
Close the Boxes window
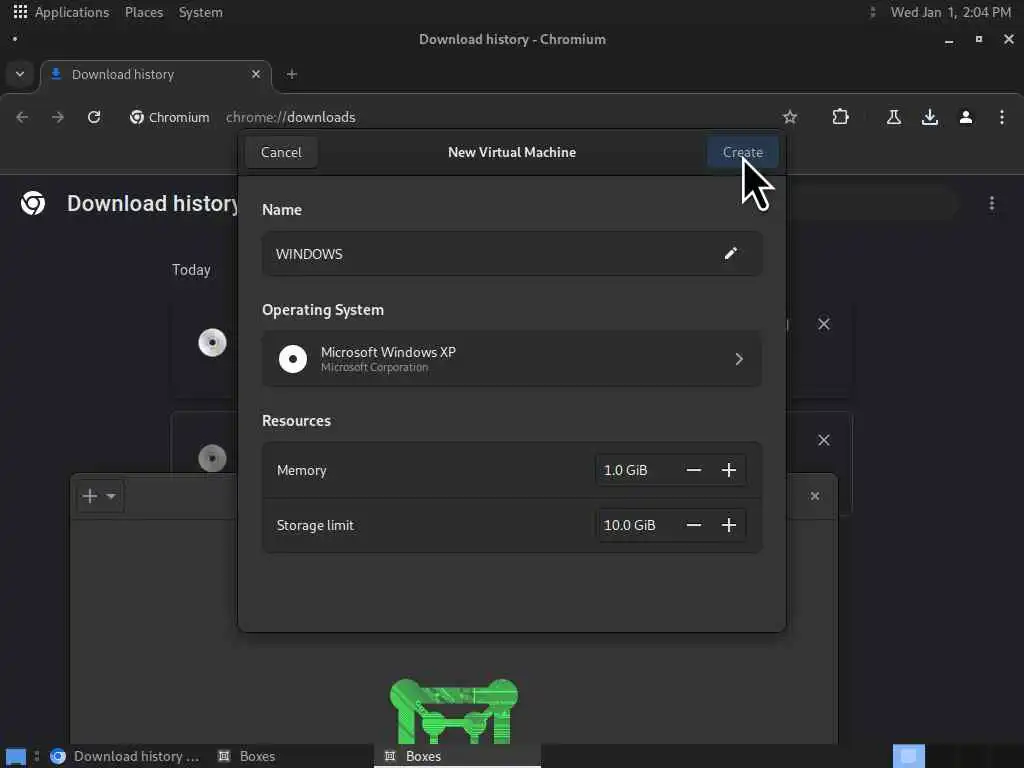(x=814, y=496)
